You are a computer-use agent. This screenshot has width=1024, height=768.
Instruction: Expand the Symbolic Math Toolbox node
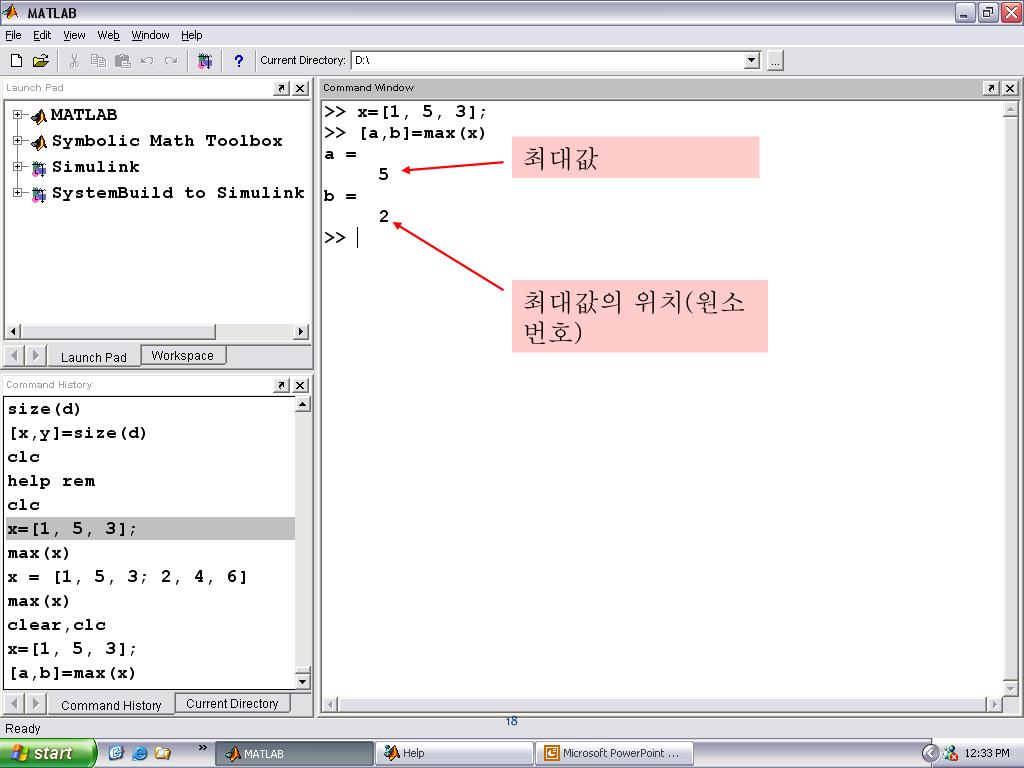pos(18,140)
